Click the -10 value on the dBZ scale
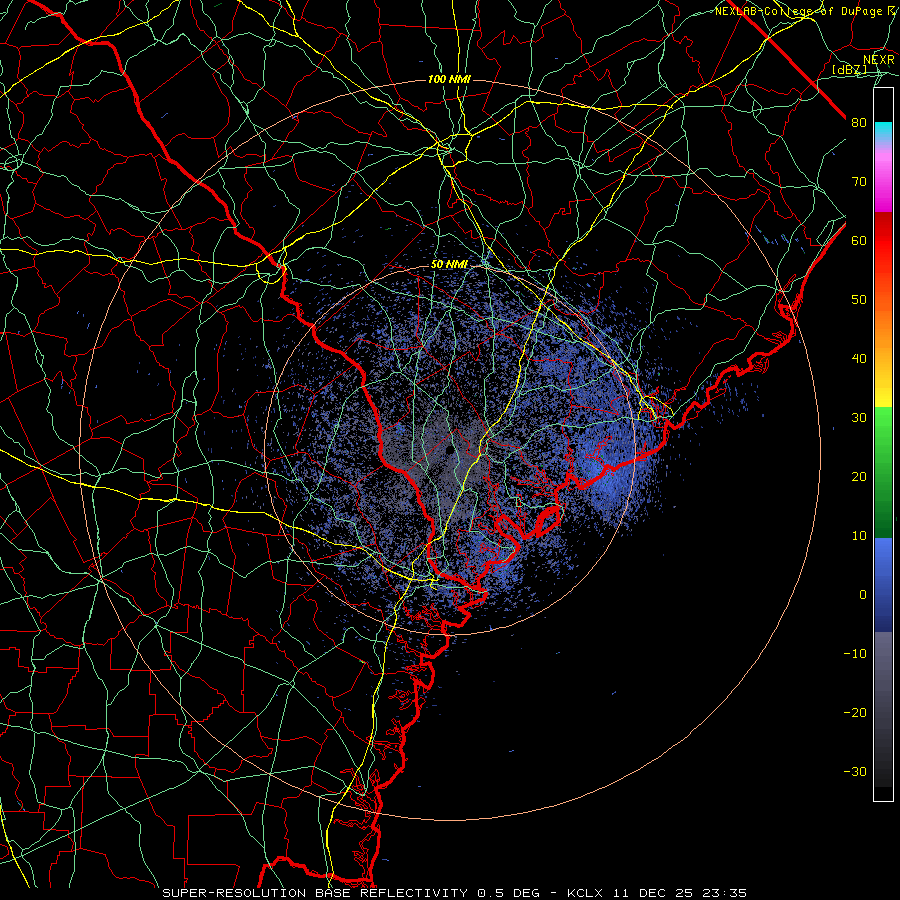The height and width of the screenshot is (900, 900). point(855,654)
